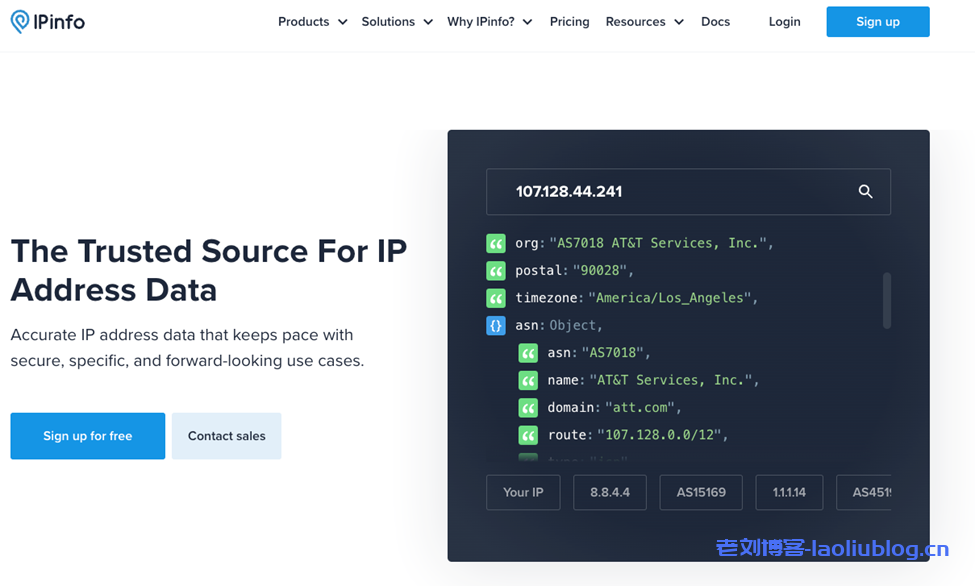Click the IPinfo logo
Screen dimensions: 975x586
point(48,21)
